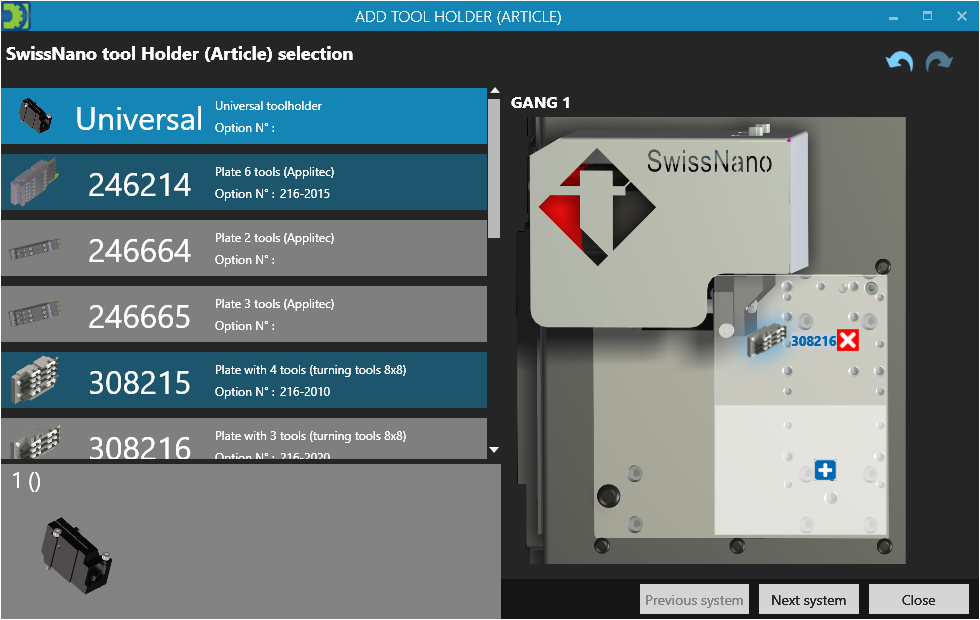This screenshot has height=620, width=980.
Task: Remove tool holder 308216 with red X
Action: (x=848, y=341)
